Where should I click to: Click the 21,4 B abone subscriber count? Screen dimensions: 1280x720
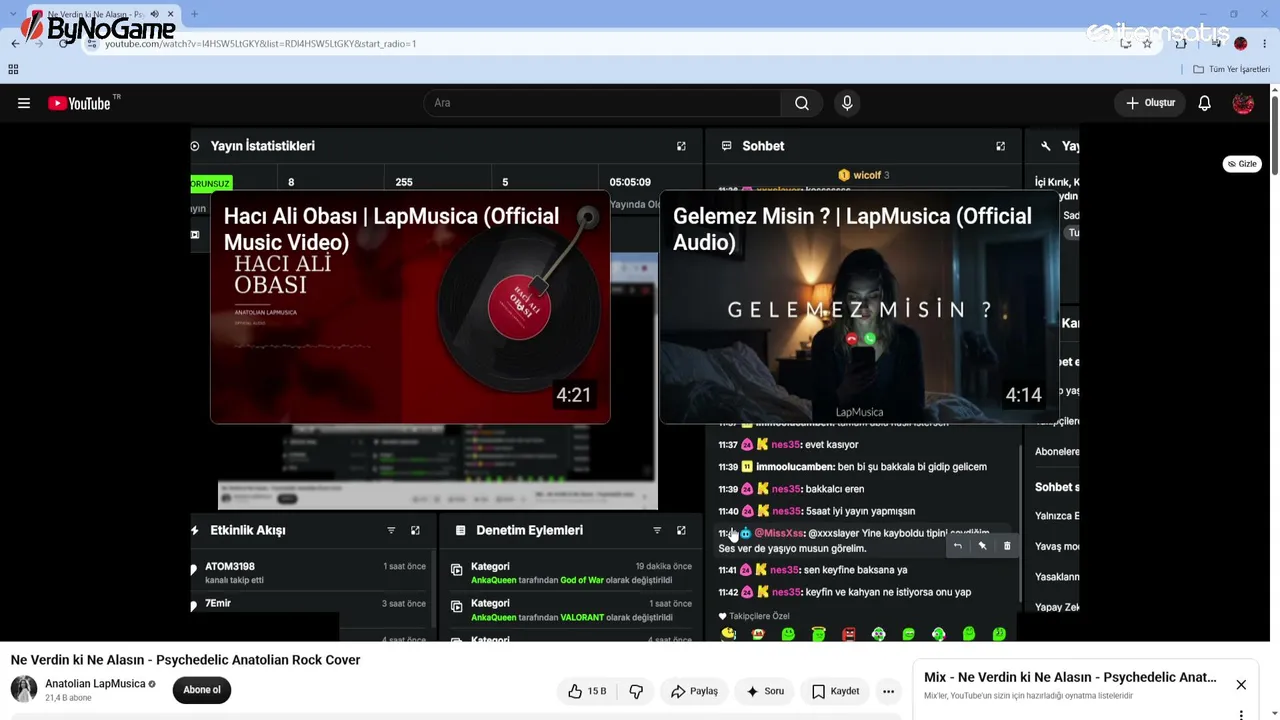pyautogui.click(x=68, y=698)
